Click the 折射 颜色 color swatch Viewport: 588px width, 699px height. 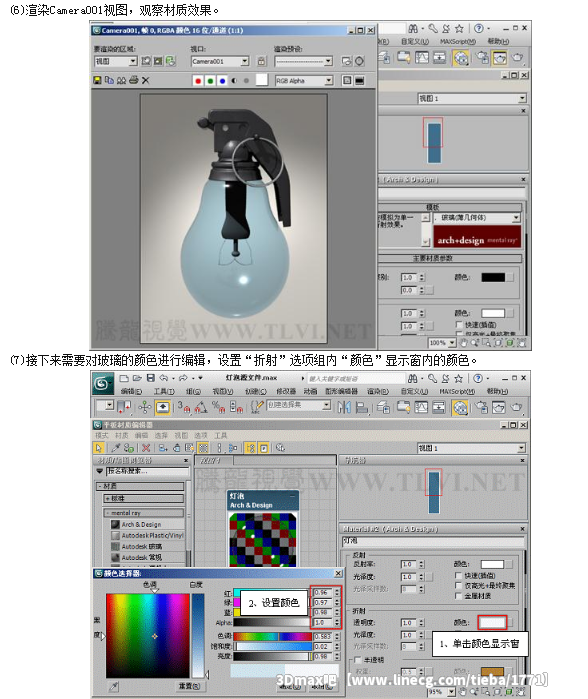pyautogui.click(x=492, y=622)
